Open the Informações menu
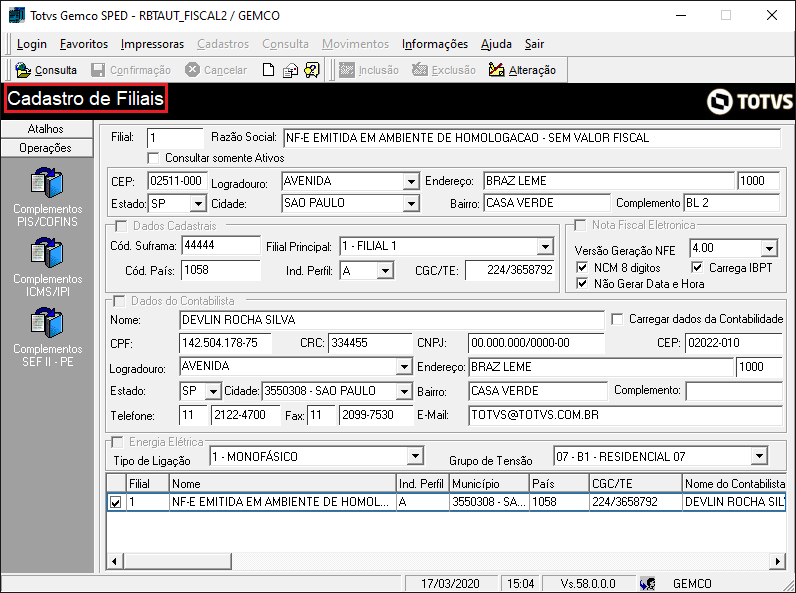796x593 pixels. coord(435,44)
